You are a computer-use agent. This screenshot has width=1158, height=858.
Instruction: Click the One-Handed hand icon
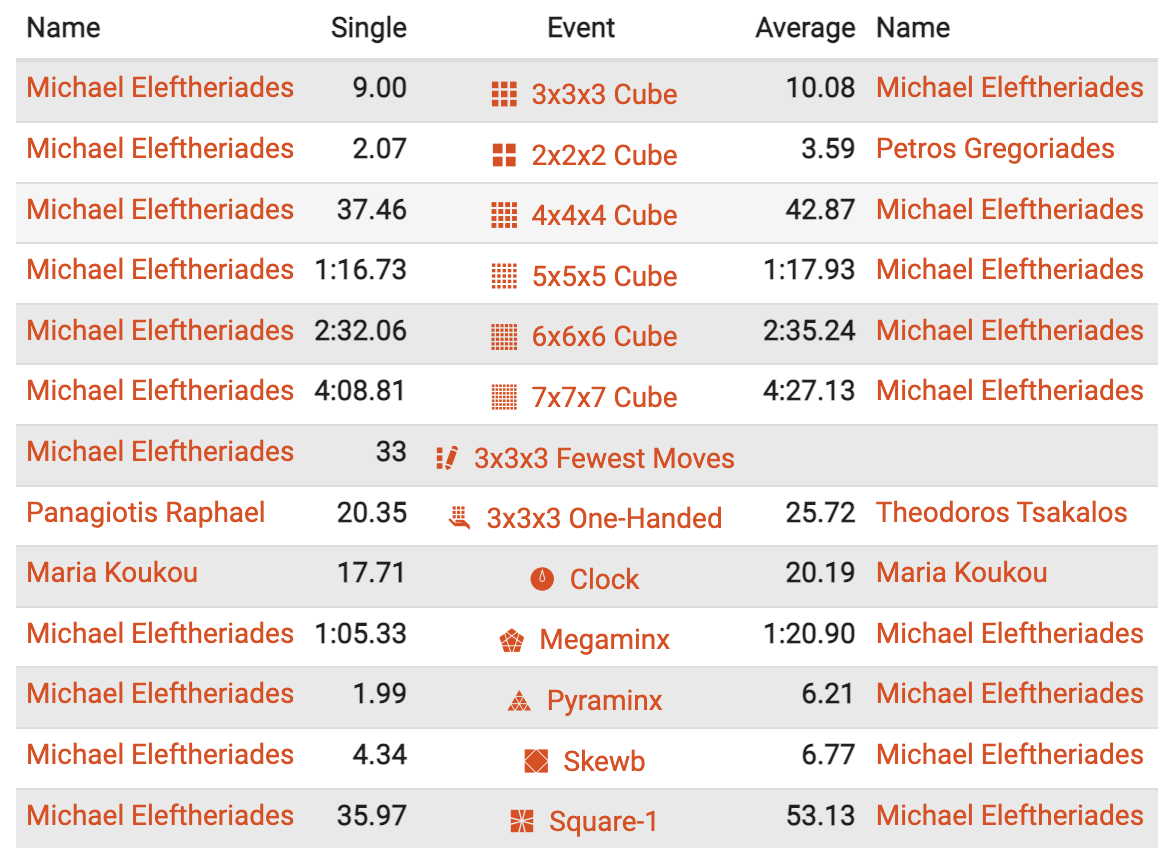click(459, 518)
